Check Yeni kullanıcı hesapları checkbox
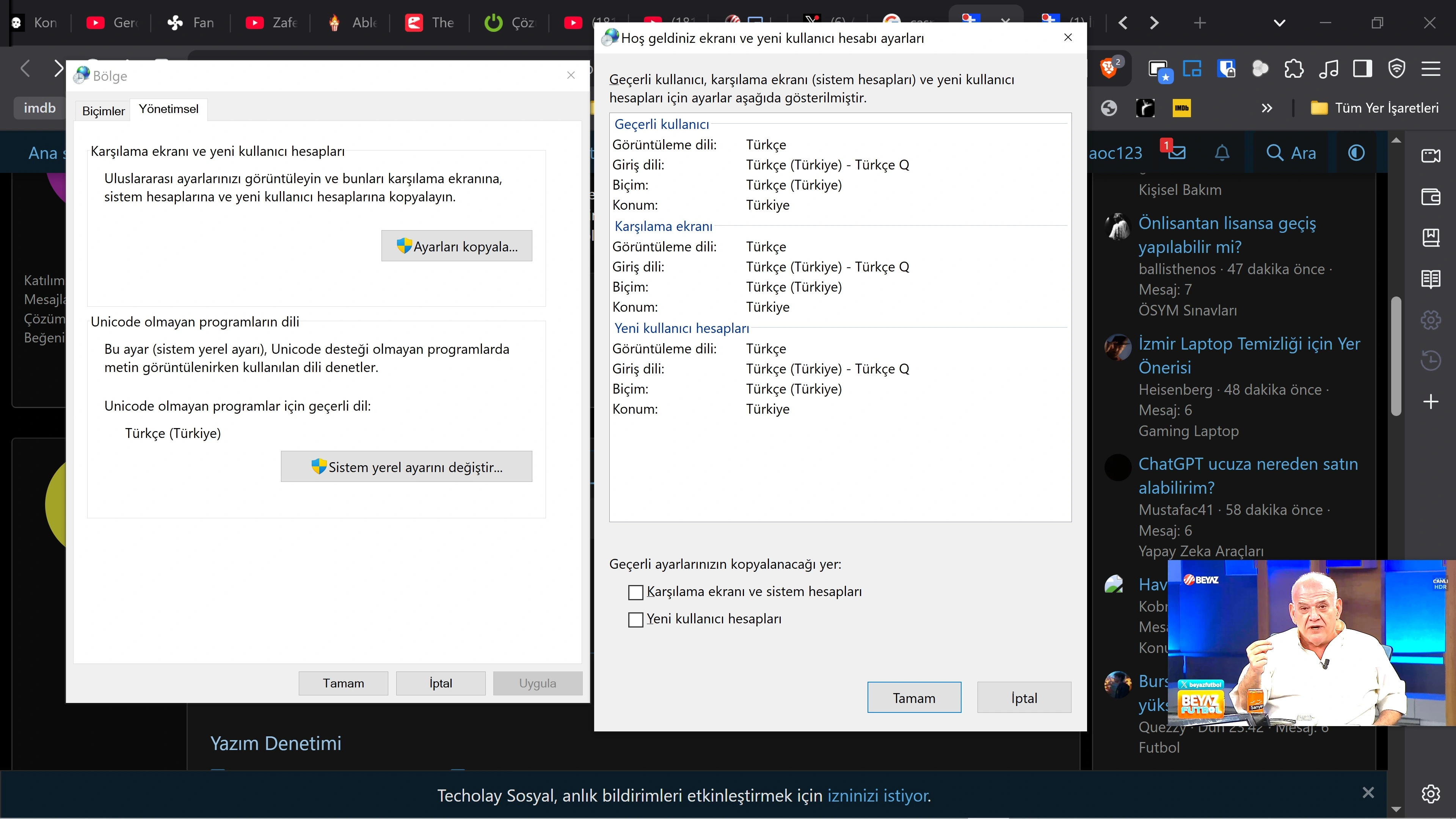This screenshot has height=819, width=1456. 636,620
